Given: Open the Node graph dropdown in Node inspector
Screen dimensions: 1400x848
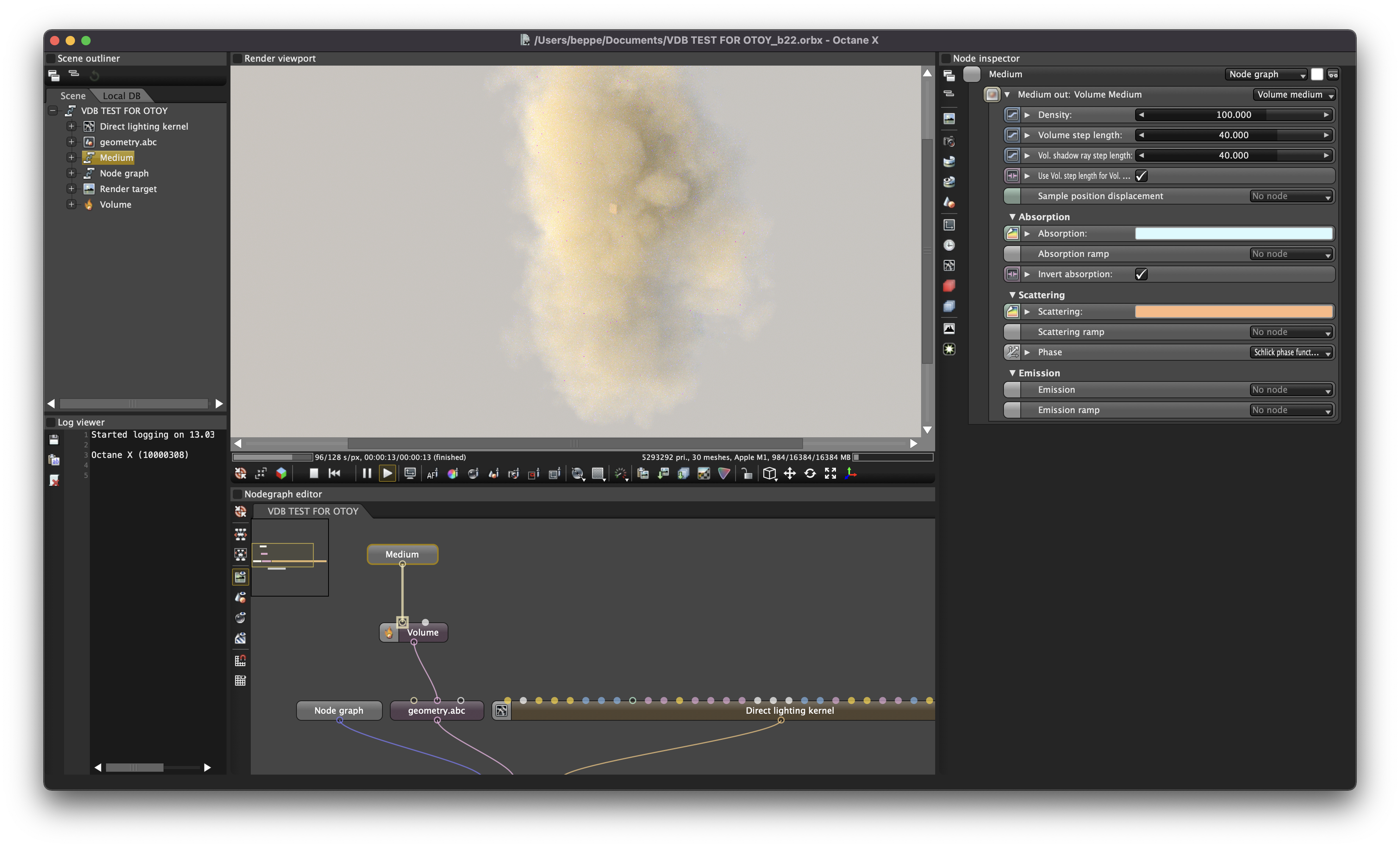Looking at the screenshot, I should pos(1266,75).
